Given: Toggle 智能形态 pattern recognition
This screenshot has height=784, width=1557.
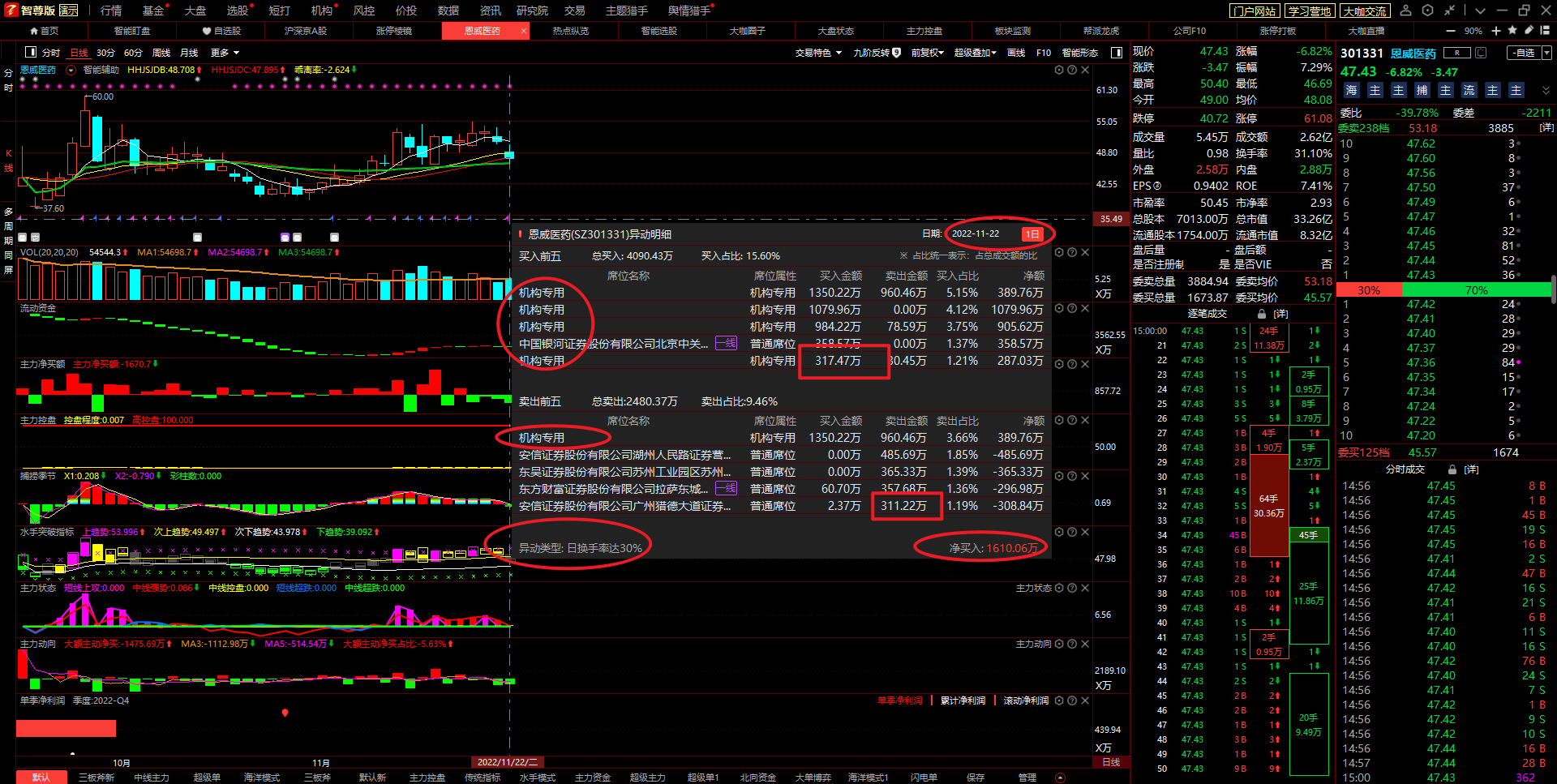Looking at the screenshot, I should pyautogui.click(x=1079, y=53).
